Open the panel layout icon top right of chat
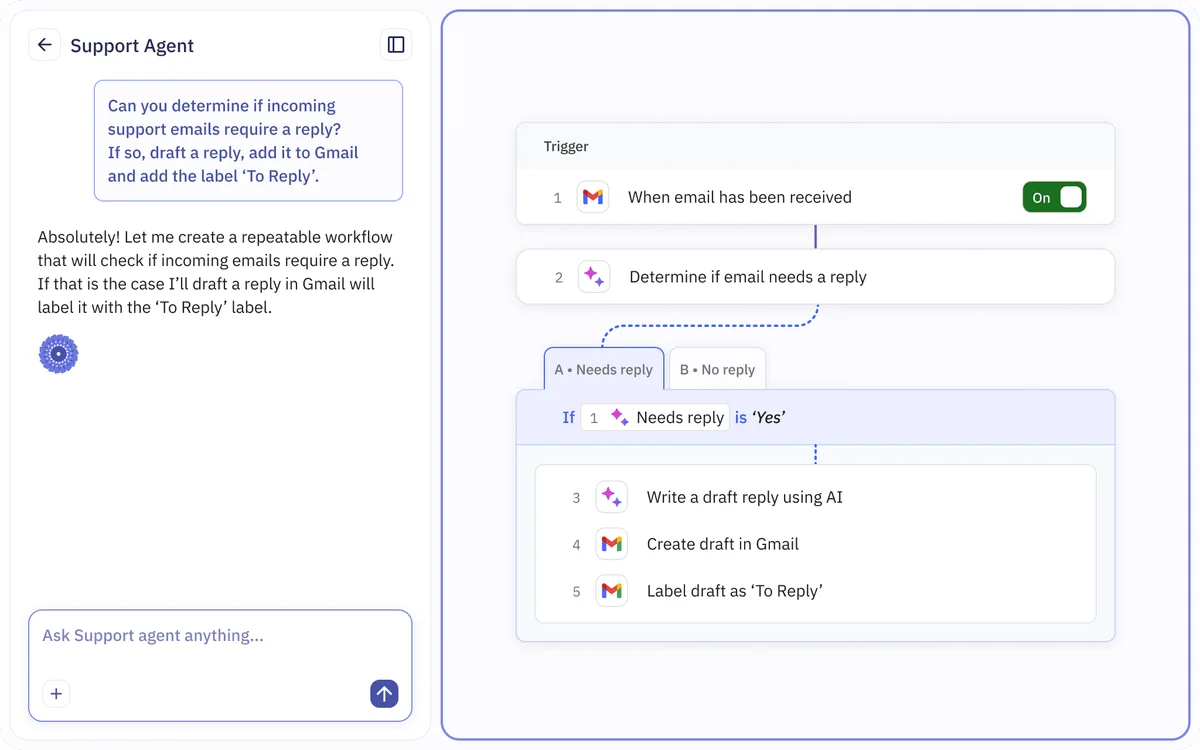 (395, 44)
